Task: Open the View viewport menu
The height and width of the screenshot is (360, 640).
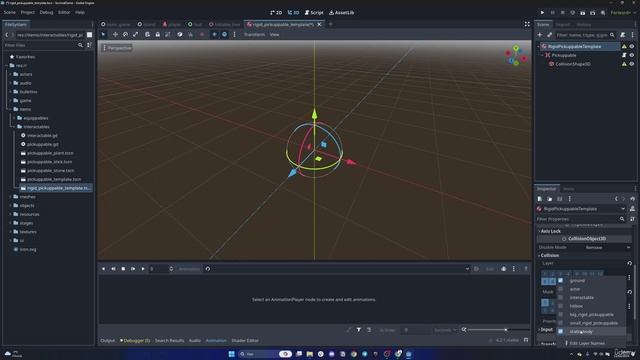Action: (275, 35)
